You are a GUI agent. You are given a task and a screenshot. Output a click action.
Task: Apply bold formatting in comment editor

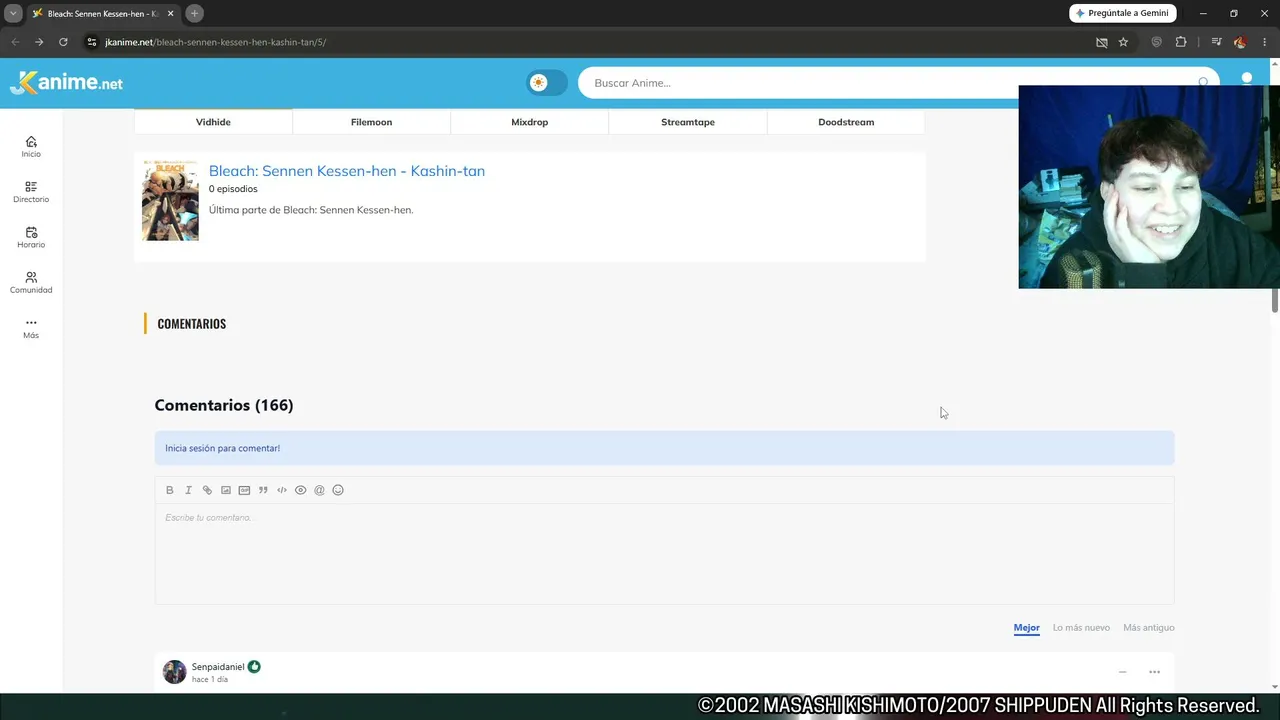170,490
